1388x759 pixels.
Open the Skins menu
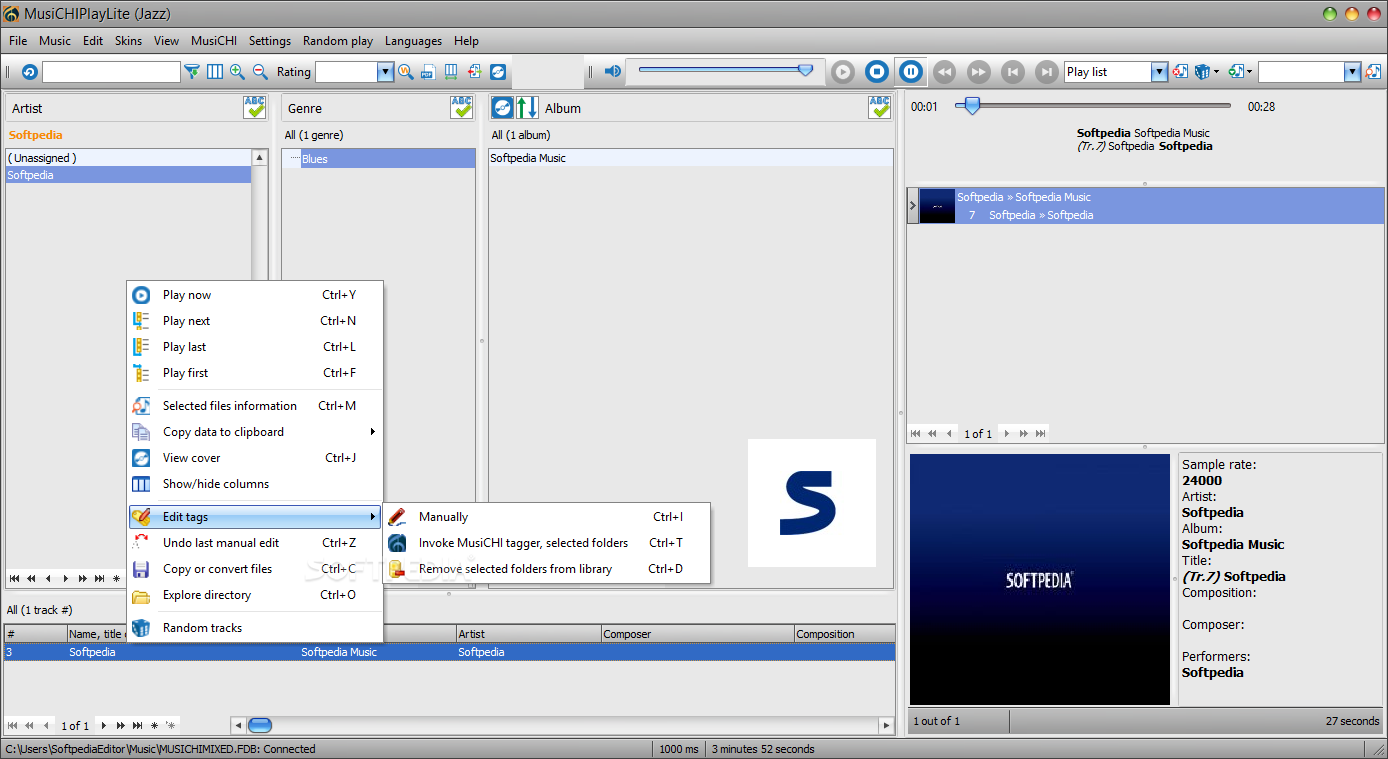(128, 41)
